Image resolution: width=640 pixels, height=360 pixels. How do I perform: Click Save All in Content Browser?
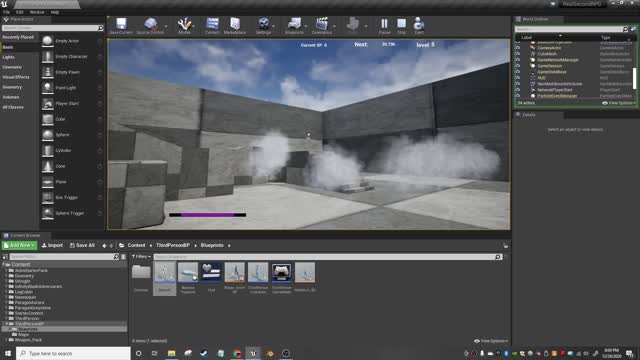click(82, 245)
